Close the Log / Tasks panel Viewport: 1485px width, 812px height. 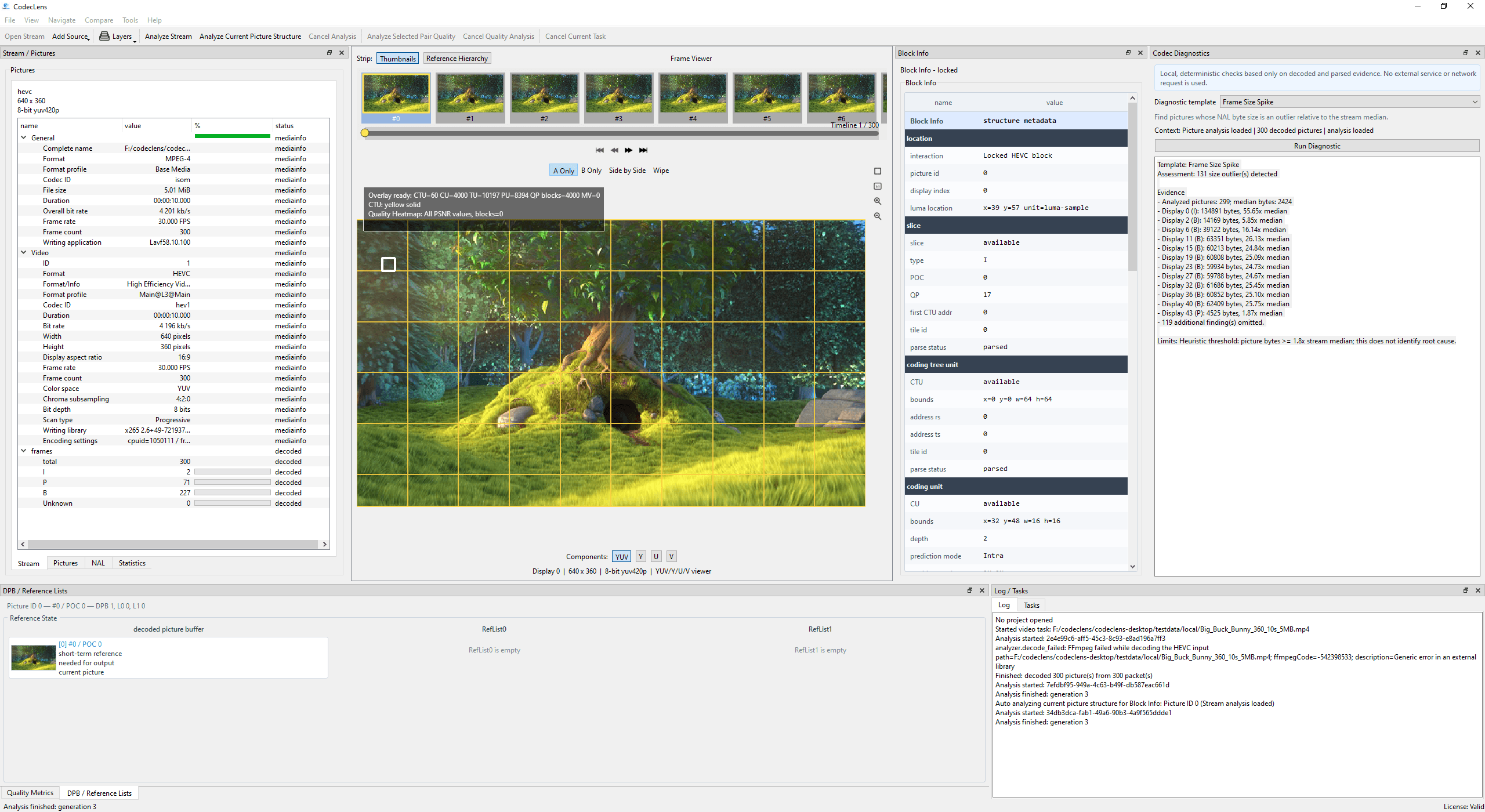click(x=1478, y=590)
